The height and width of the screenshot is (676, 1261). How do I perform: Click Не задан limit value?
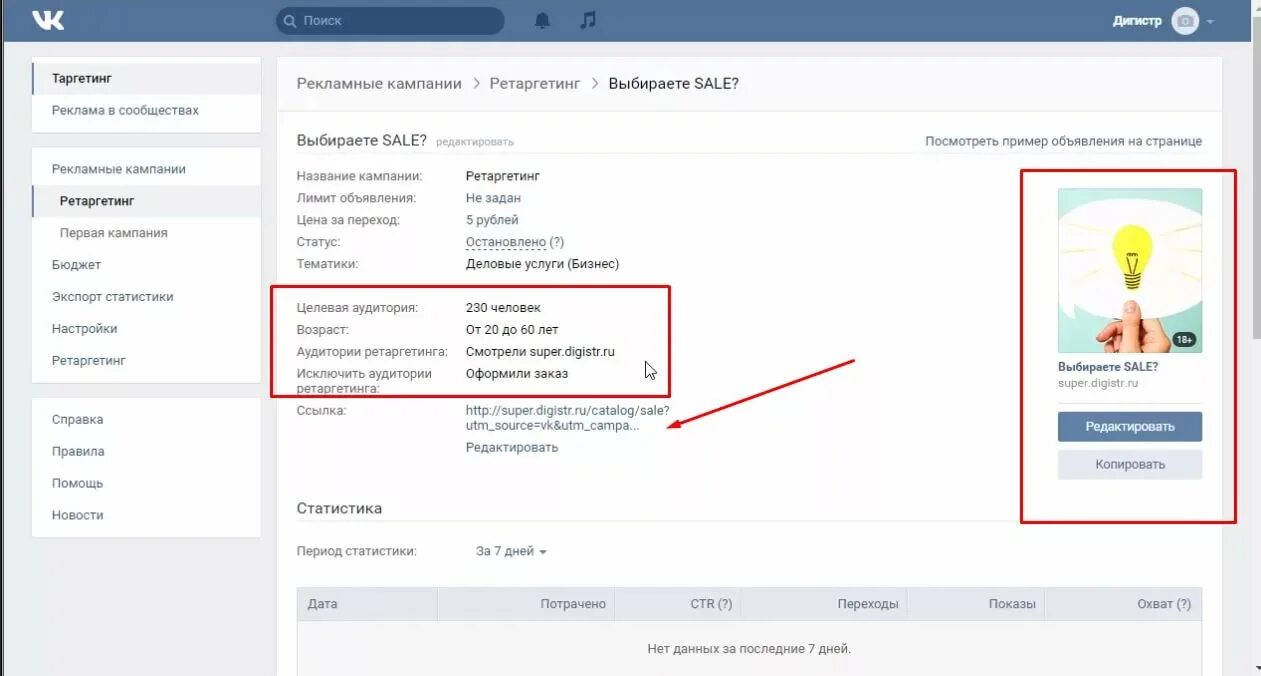(x=493, y=198)
